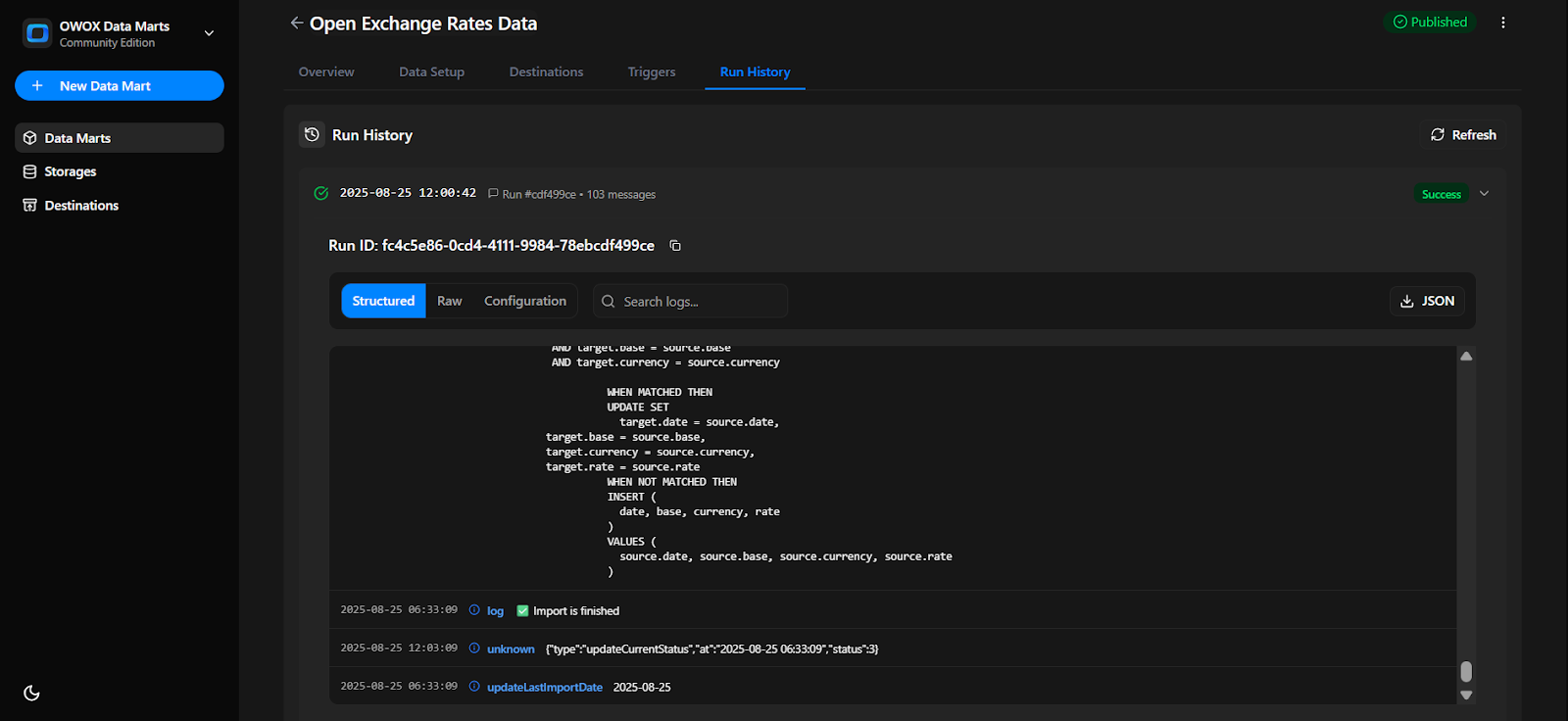The height and width of the screenshot is (721, 1568).
Task: Click the 'unknown' type label
Action: 511,649
